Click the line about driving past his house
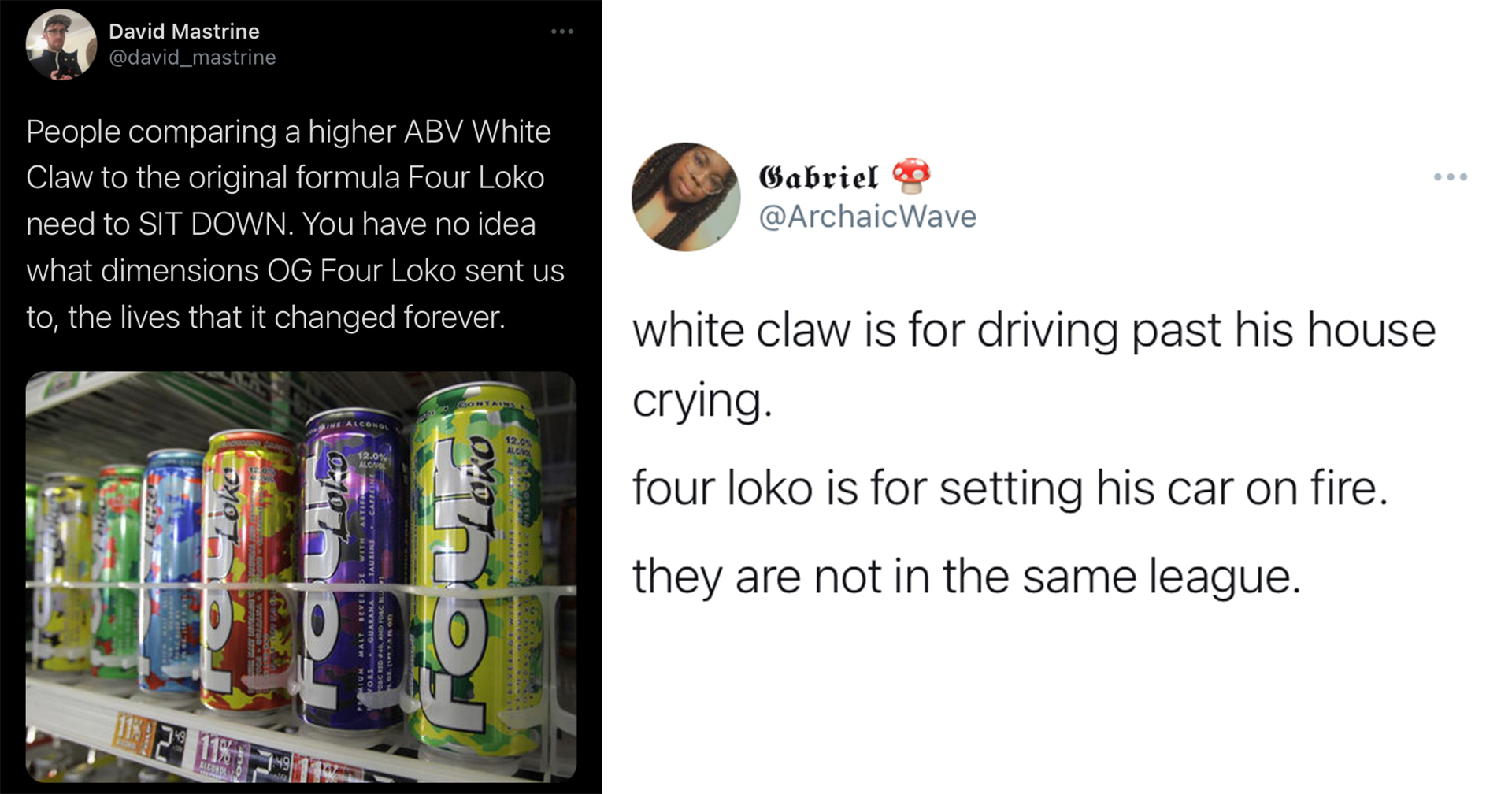 pos(1033,331)
